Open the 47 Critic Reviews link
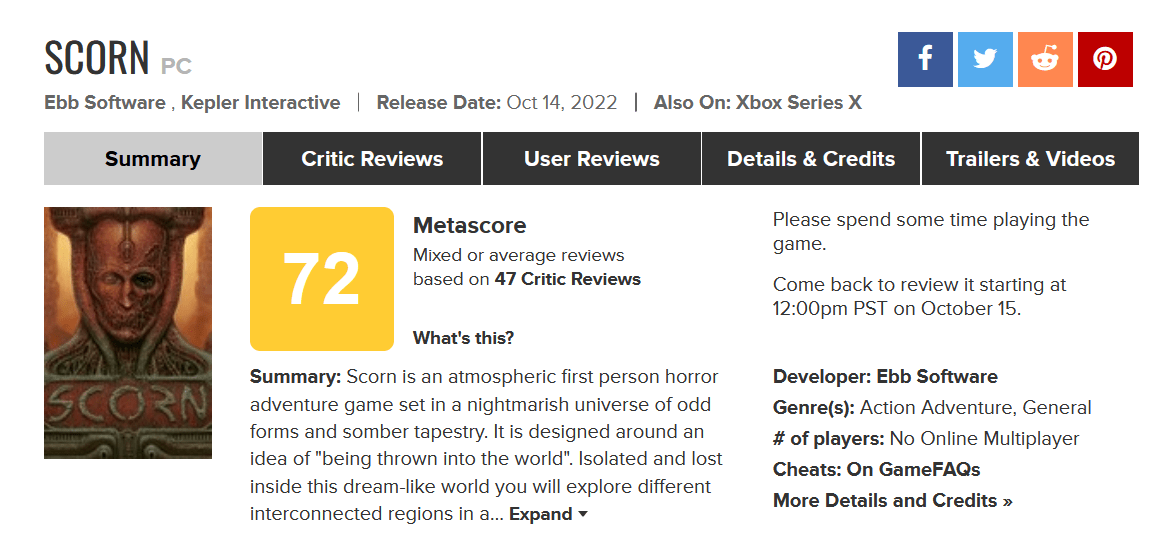 click(567, 279)
